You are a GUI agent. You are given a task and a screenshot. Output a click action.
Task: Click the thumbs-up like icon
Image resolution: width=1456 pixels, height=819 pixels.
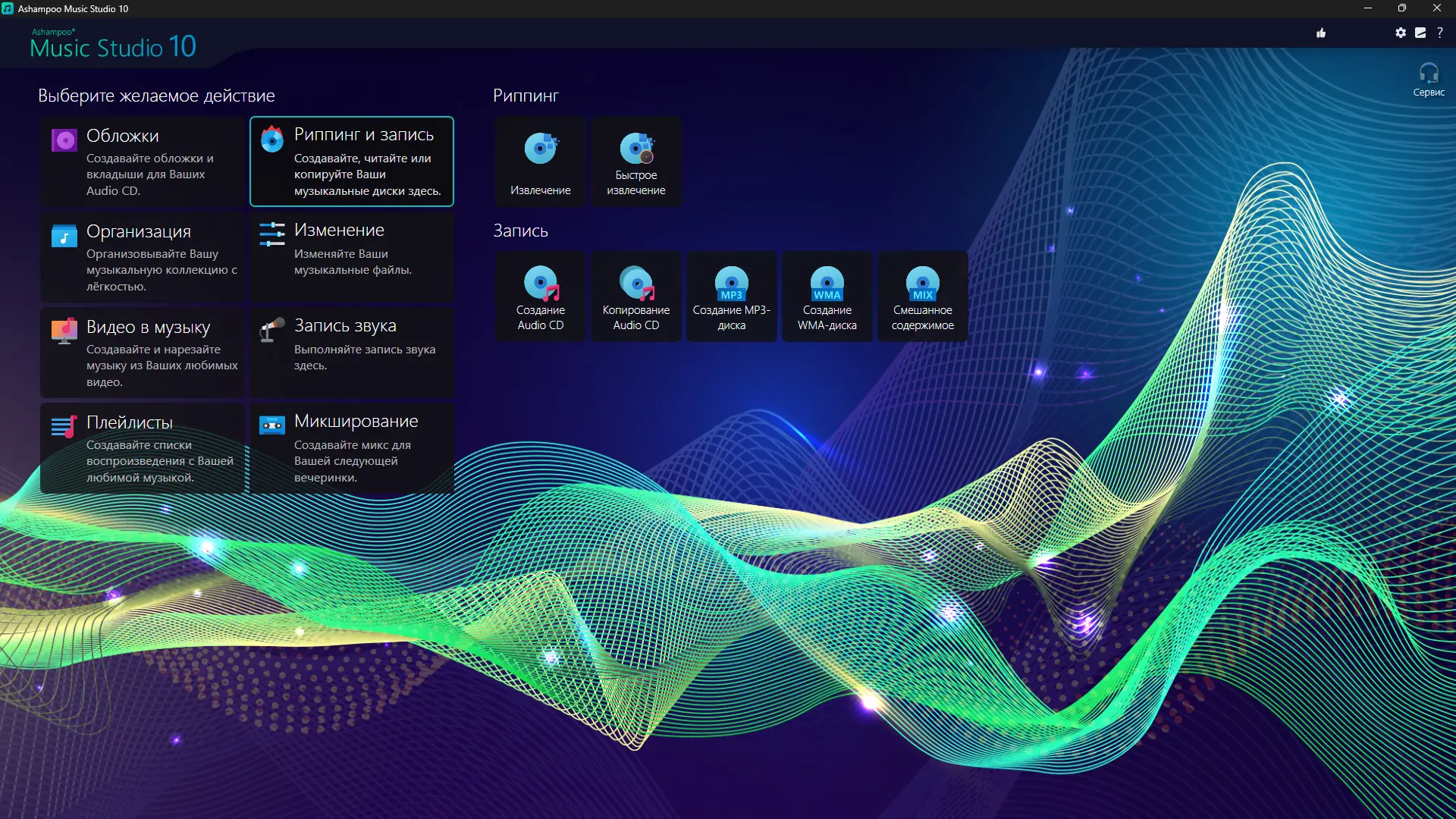click(x=1321, y=33)
